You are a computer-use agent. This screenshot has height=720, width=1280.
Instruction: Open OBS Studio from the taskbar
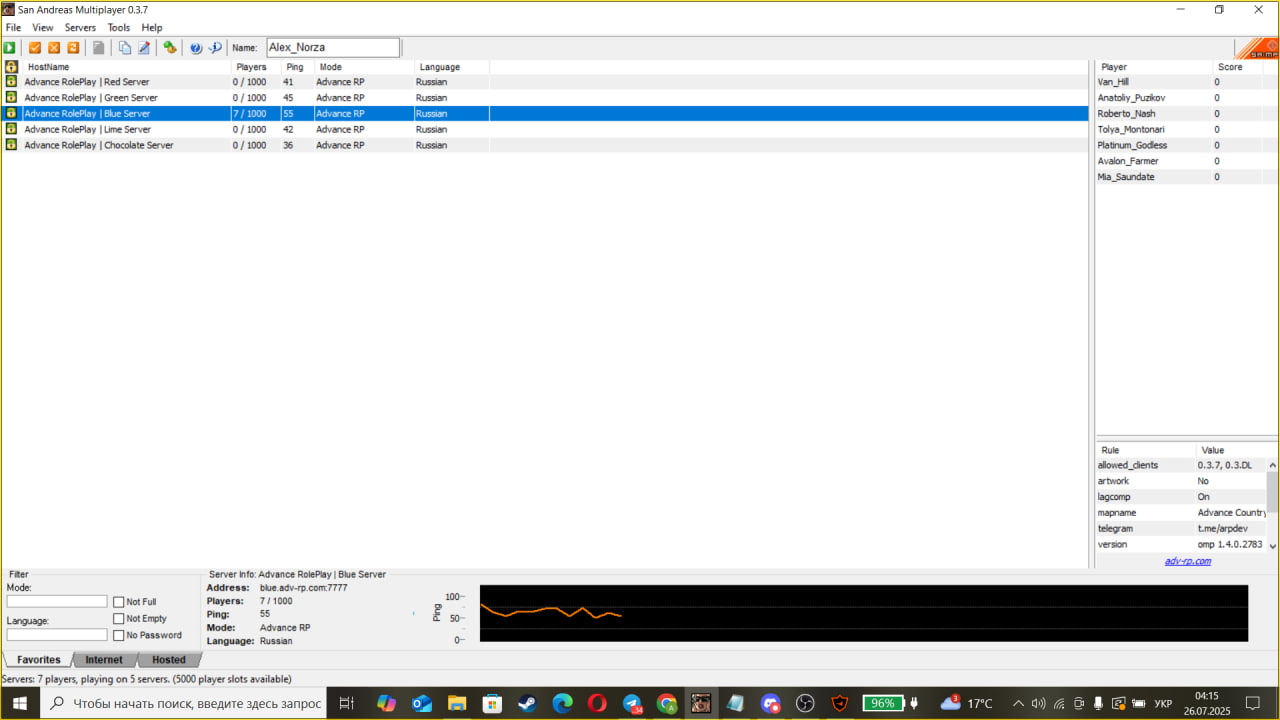[x=805, y=703]
